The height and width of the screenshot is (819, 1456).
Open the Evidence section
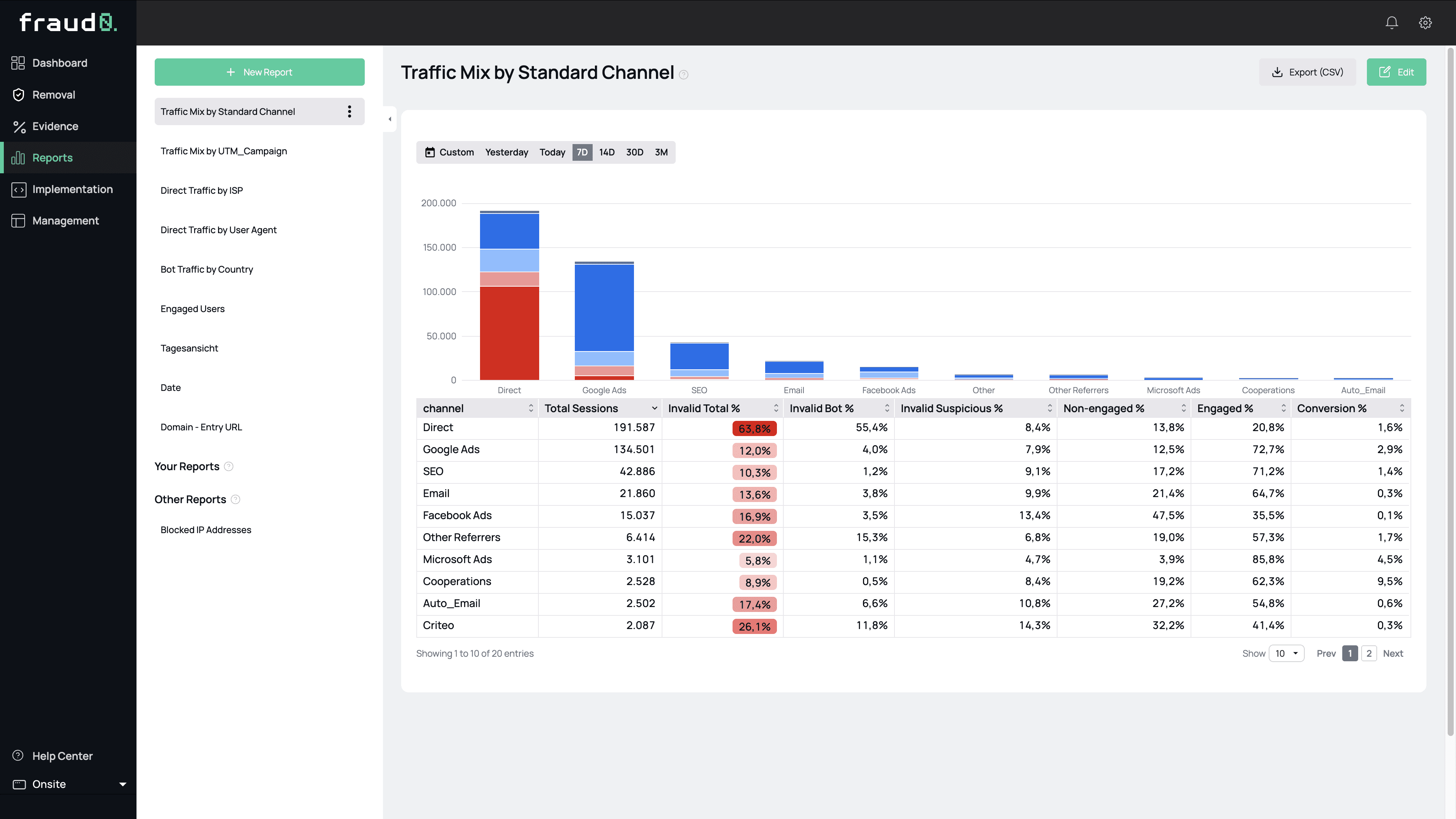click(55, 126)
